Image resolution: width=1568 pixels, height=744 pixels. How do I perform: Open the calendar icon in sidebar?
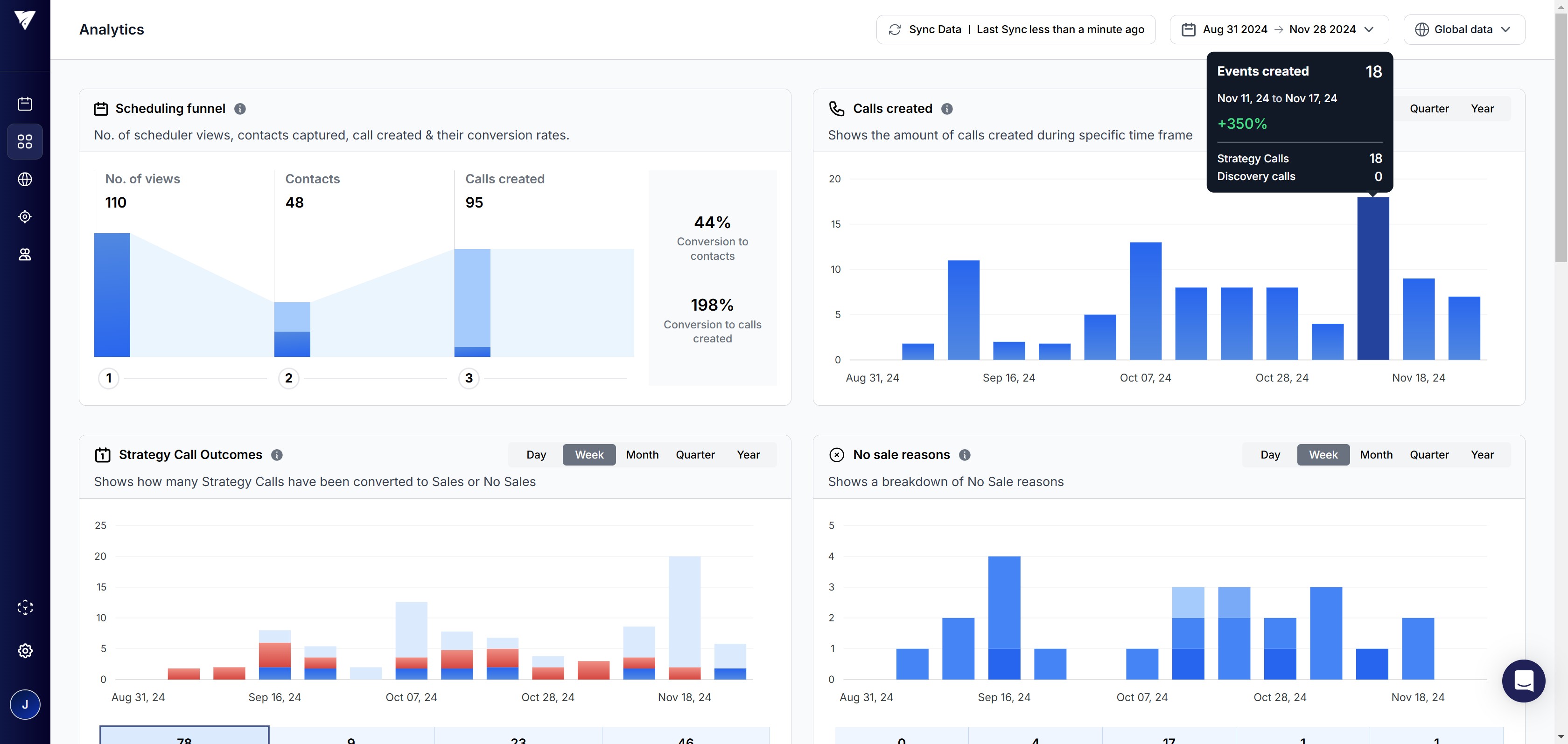25,104
